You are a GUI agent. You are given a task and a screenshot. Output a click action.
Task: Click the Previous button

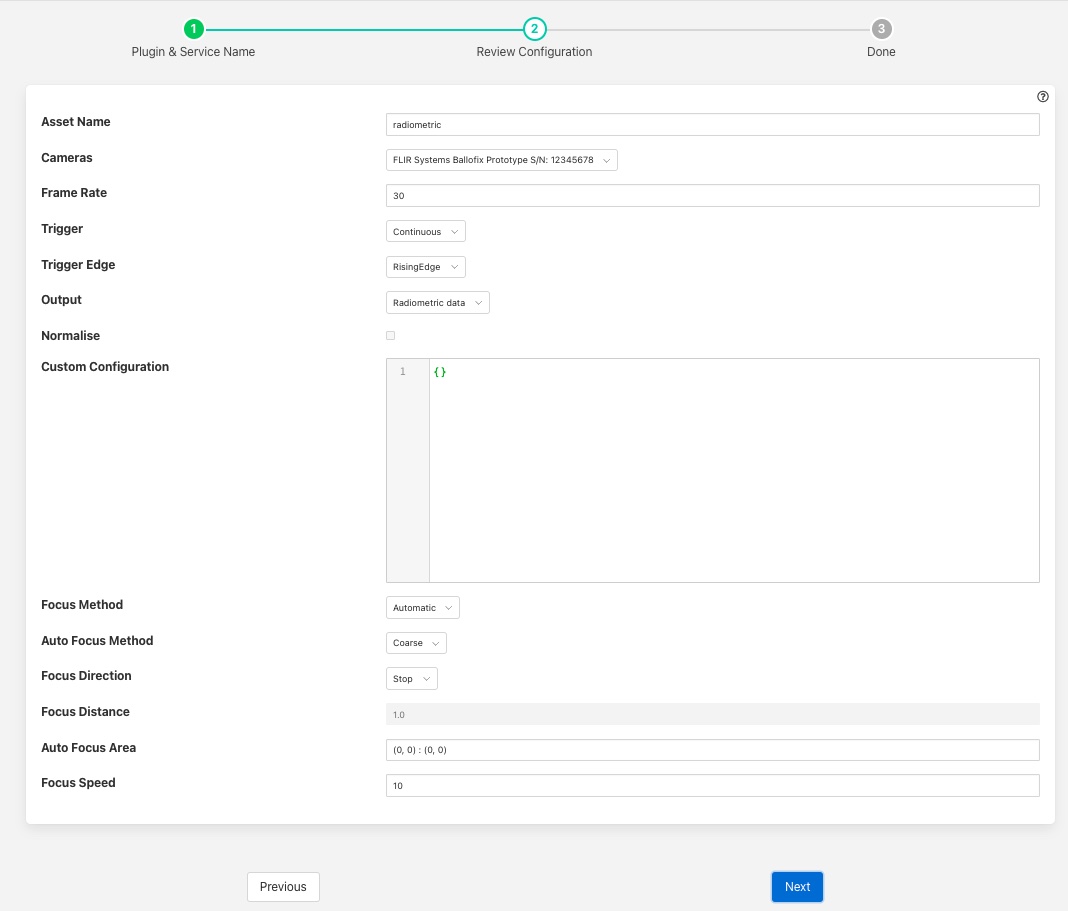point(283,887)
